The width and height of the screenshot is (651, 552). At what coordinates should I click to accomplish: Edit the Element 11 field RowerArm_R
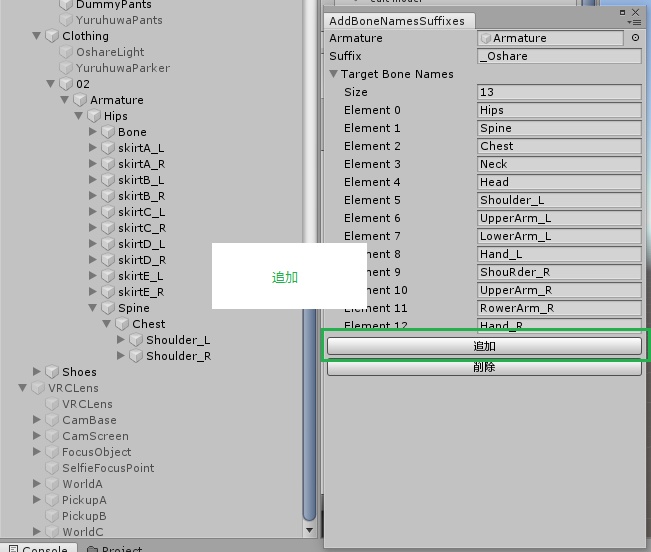(x=559, y=308)
